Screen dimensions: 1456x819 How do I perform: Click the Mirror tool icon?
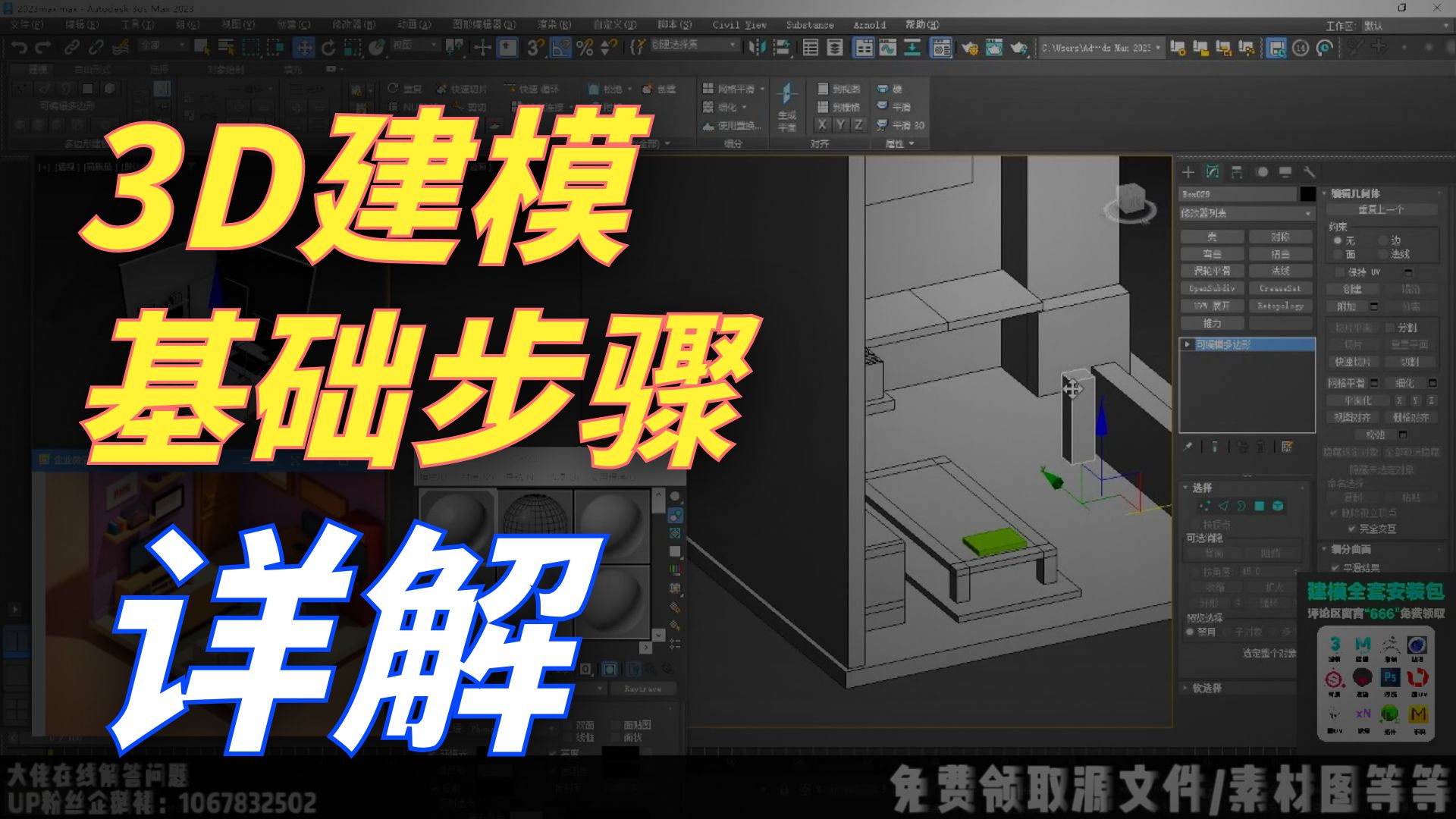tap(757, 48)
